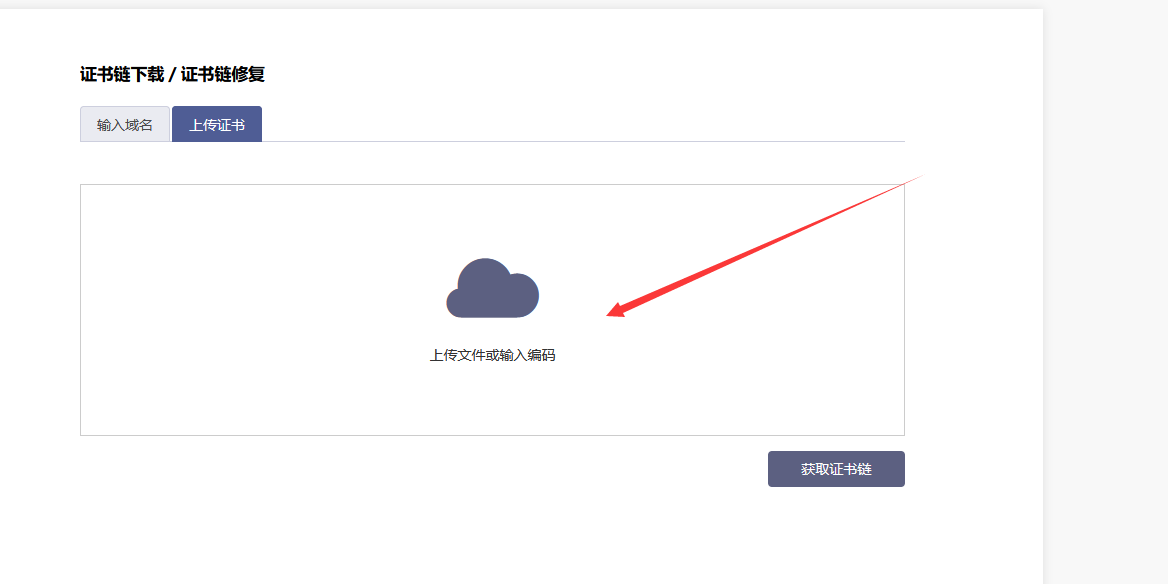1168x584 pixels.
Task: Select the 上传证书 tab
Action: (217, 124)
